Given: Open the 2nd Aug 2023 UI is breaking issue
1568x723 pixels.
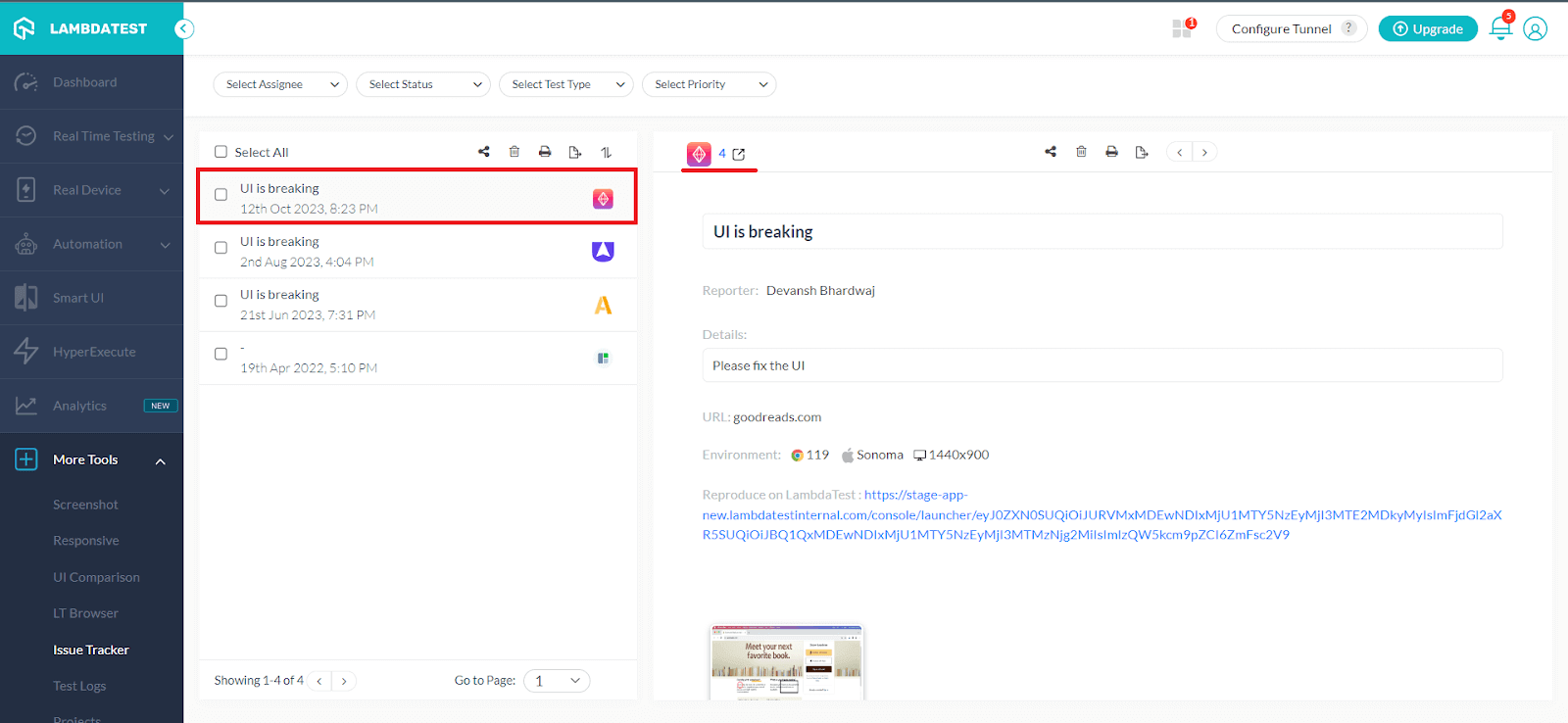Looking at the screenshot, I should [417, 252].
